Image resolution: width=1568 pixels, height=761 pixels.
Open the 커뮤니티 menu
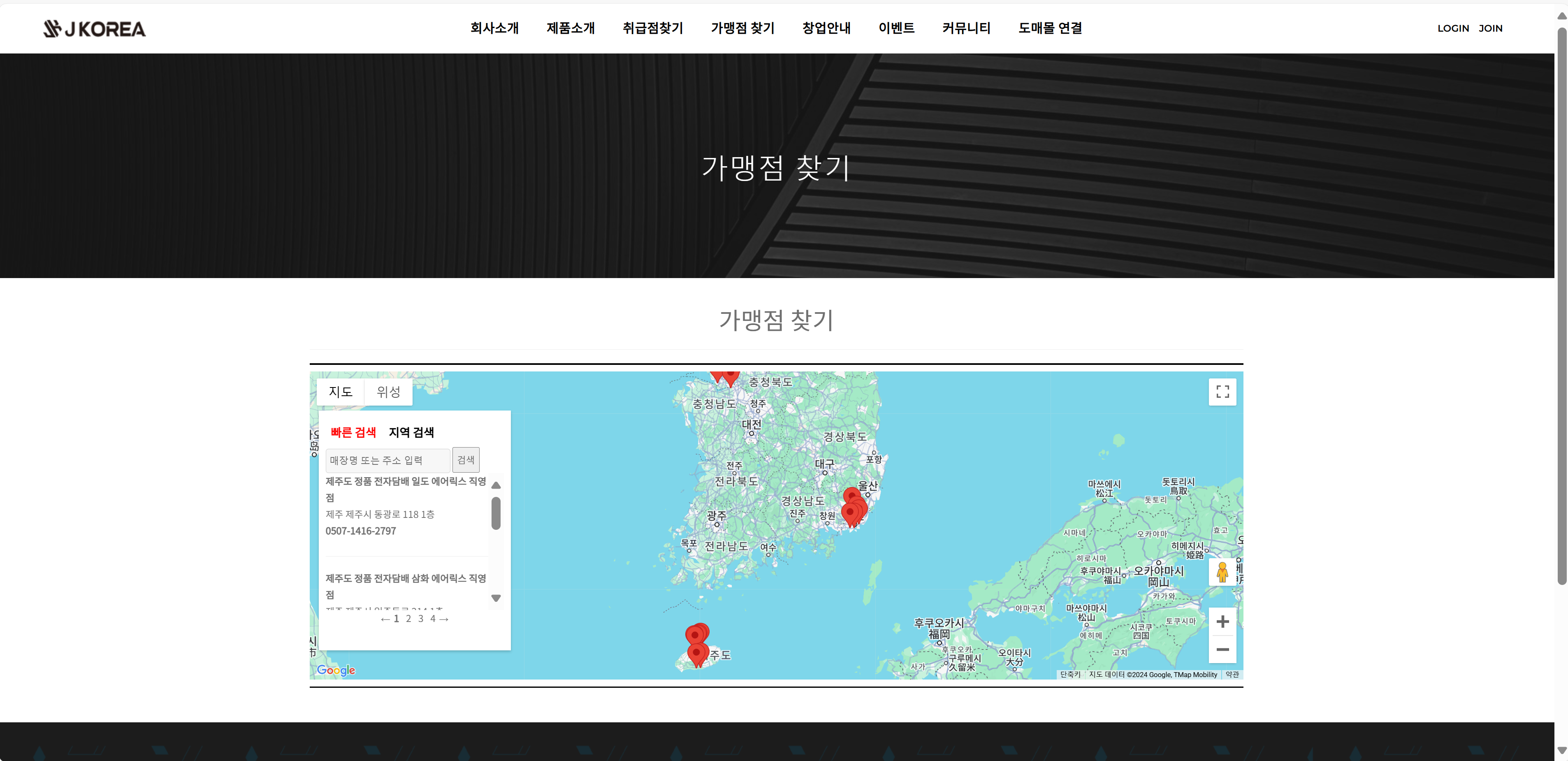click(967, 28)
